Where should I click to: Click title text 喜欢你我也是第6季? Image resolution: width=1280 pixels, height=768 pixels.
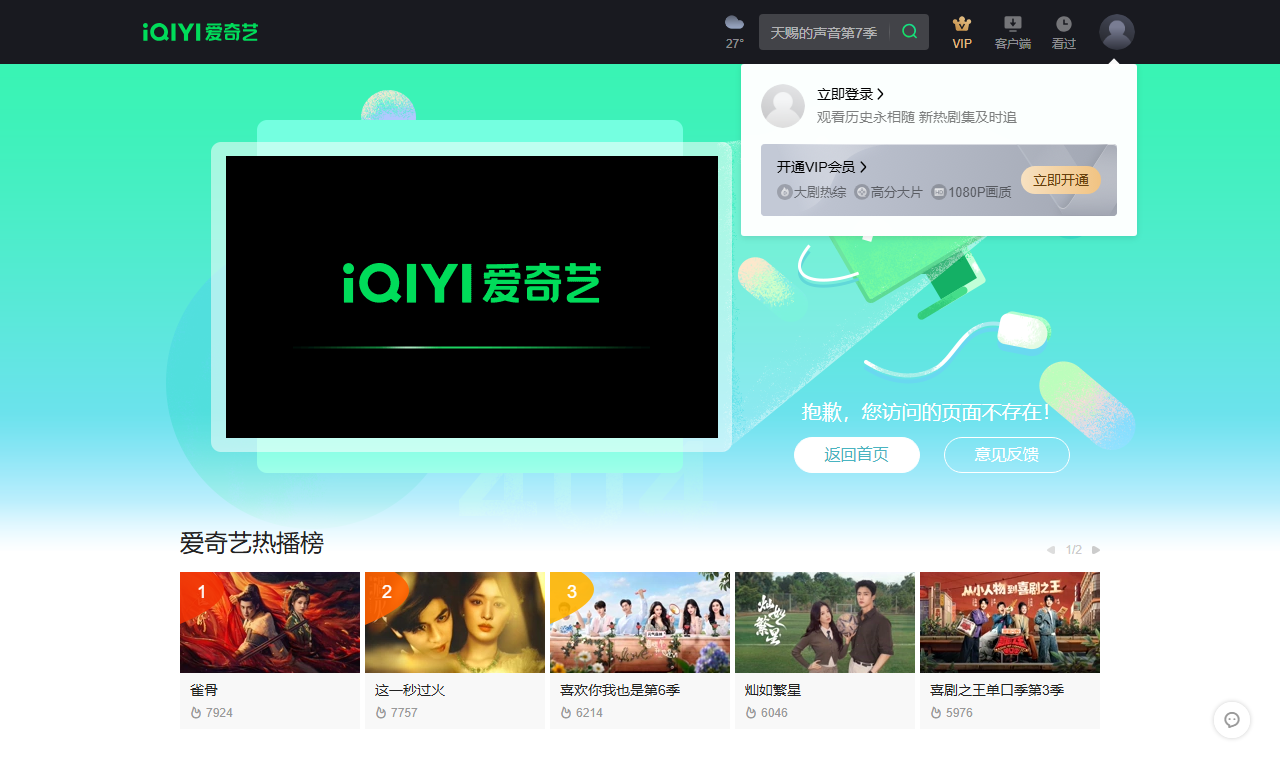[x=620, y=690]
